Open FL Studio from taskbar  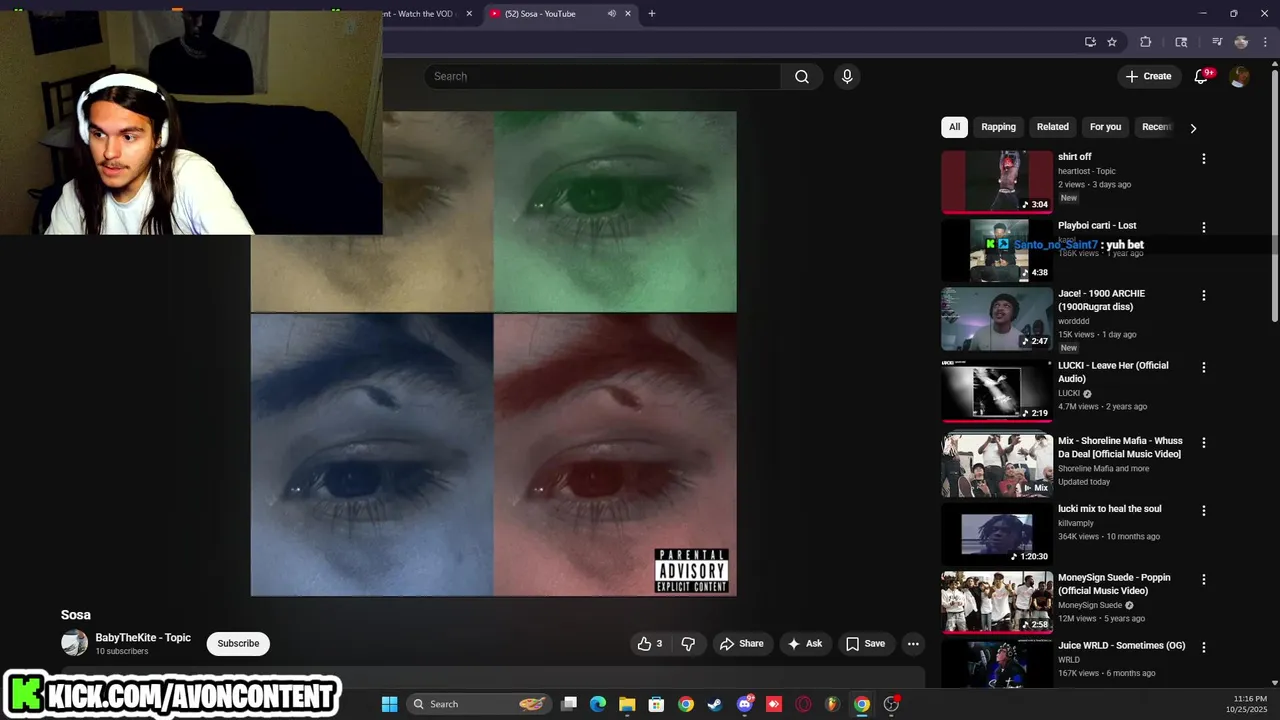[832, 704]
